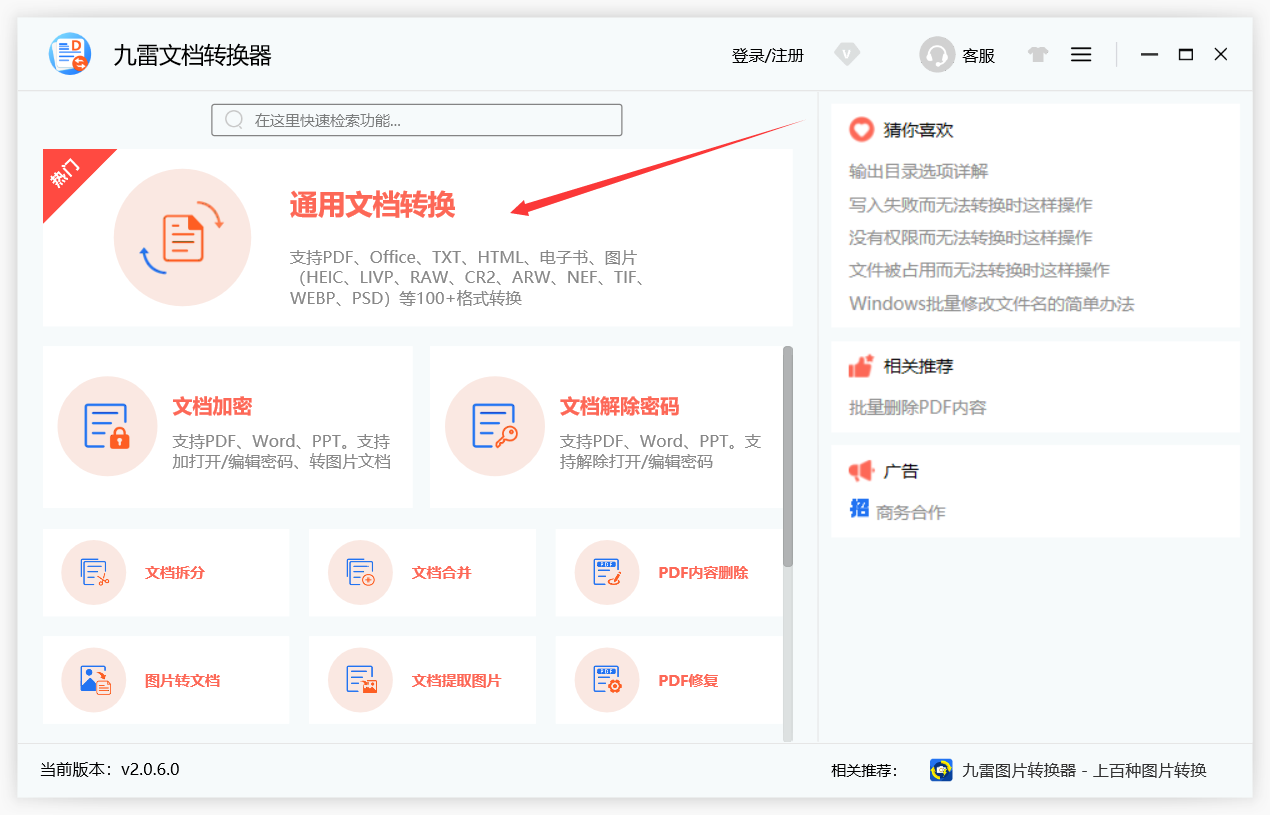This screenshot has height=815, width=1270.
Task: Click the 广告 megaphone icon
Action: (x=861, y=471)
